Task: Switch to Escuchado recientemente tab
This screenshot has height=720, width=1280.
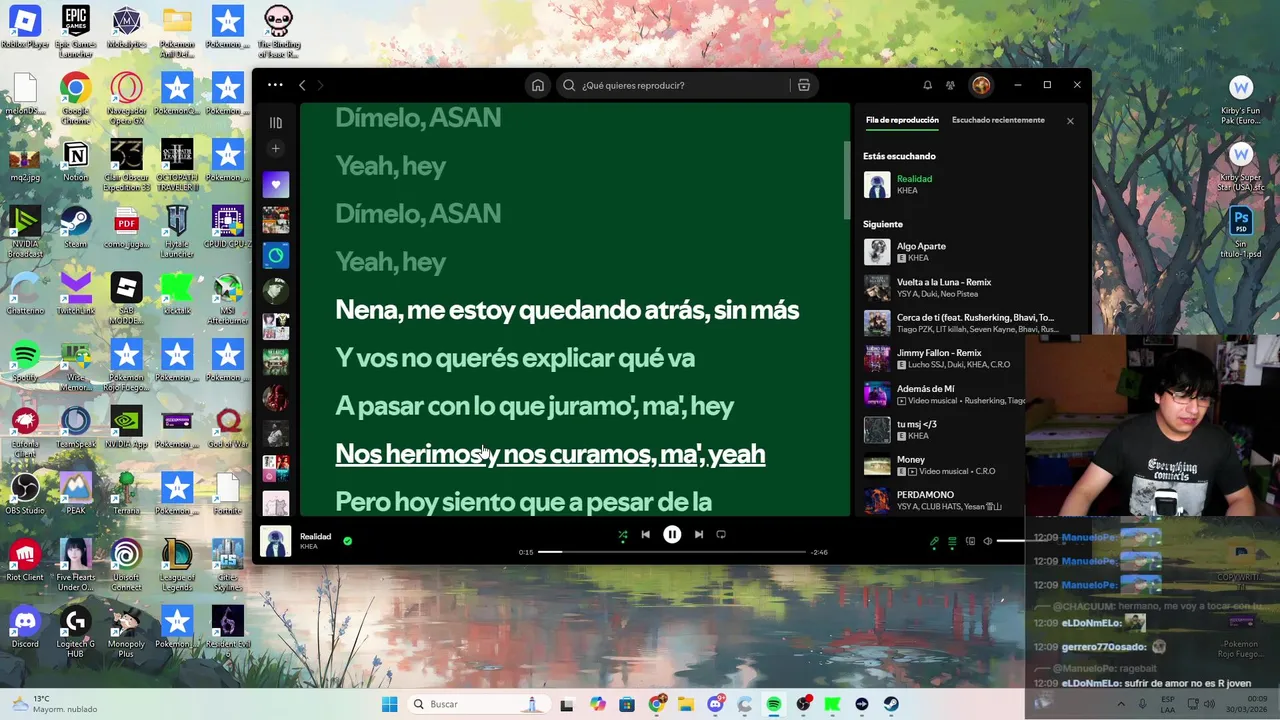Action: pos(998,120)
